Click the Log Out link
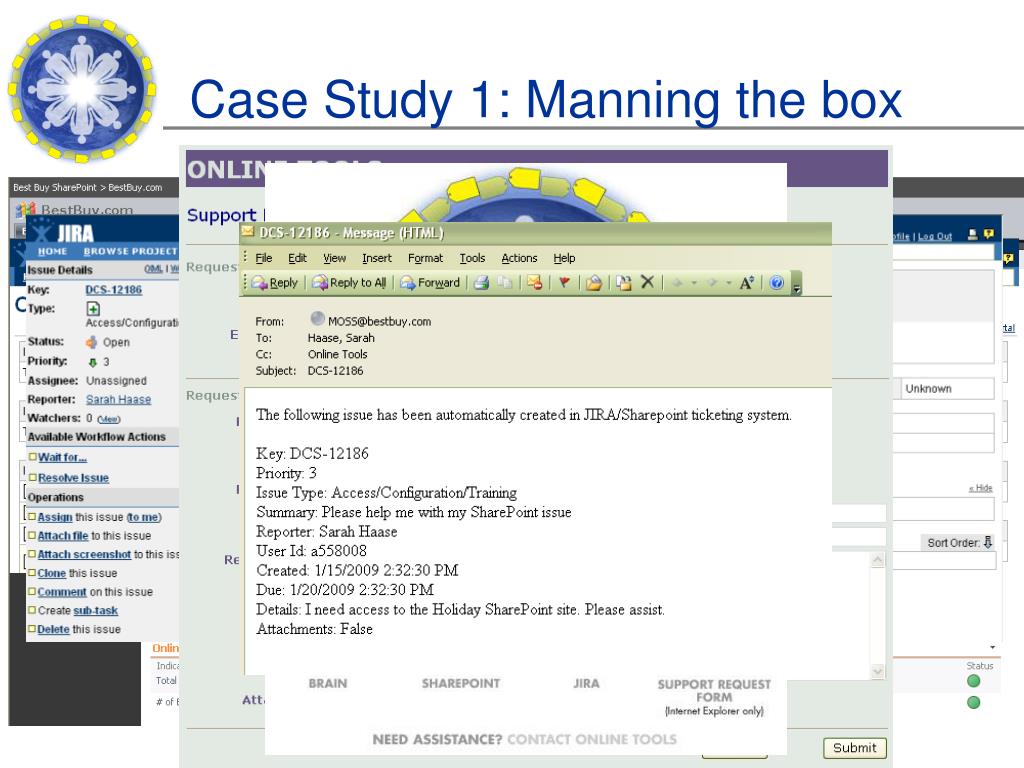 click(935, 236)
